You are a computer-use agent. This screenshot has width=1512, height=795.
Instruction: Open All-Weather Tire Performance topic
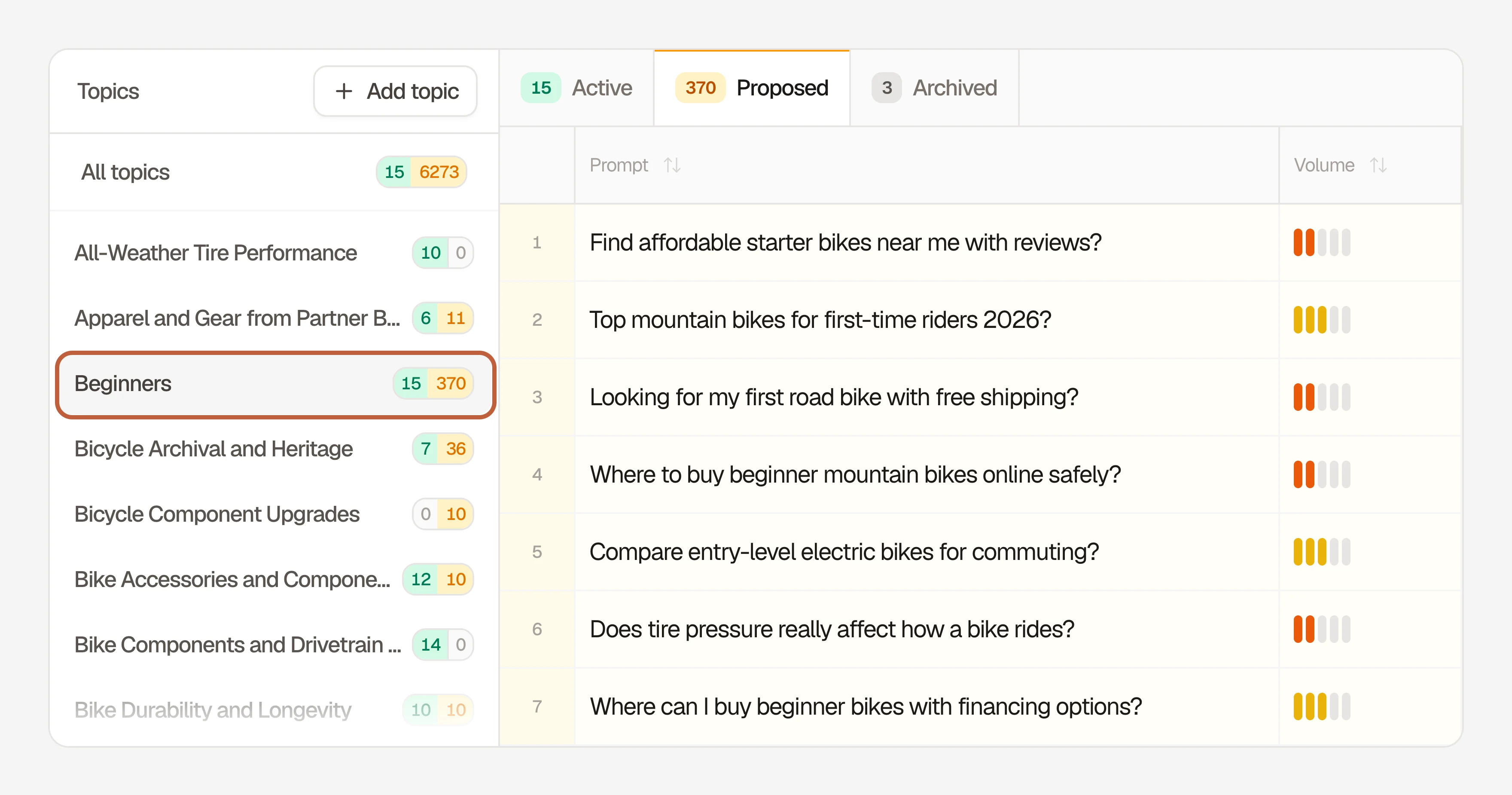(274, 253)
